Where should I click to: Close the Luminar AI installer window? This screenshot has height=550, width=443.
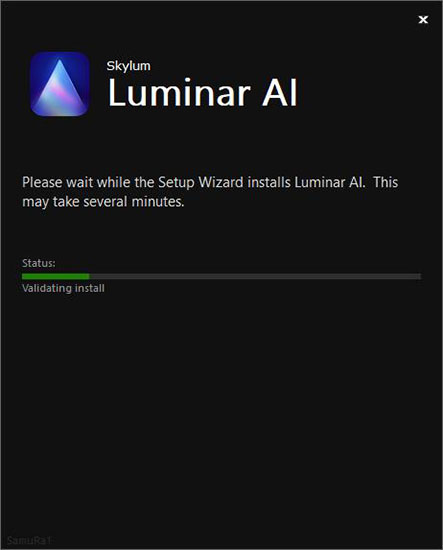coord(423,20)
